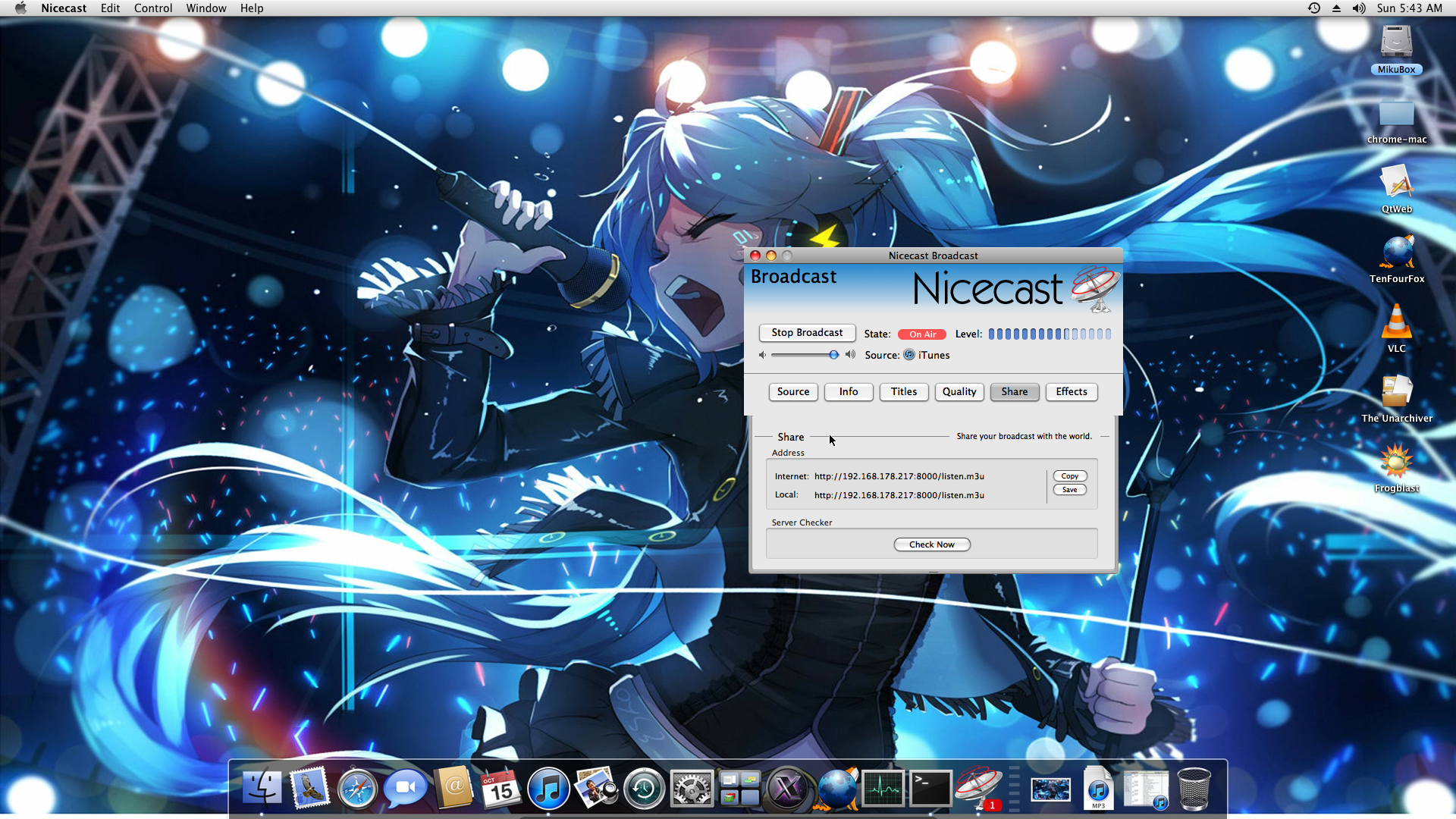Copy the broadcast address

coord(1069,476)
